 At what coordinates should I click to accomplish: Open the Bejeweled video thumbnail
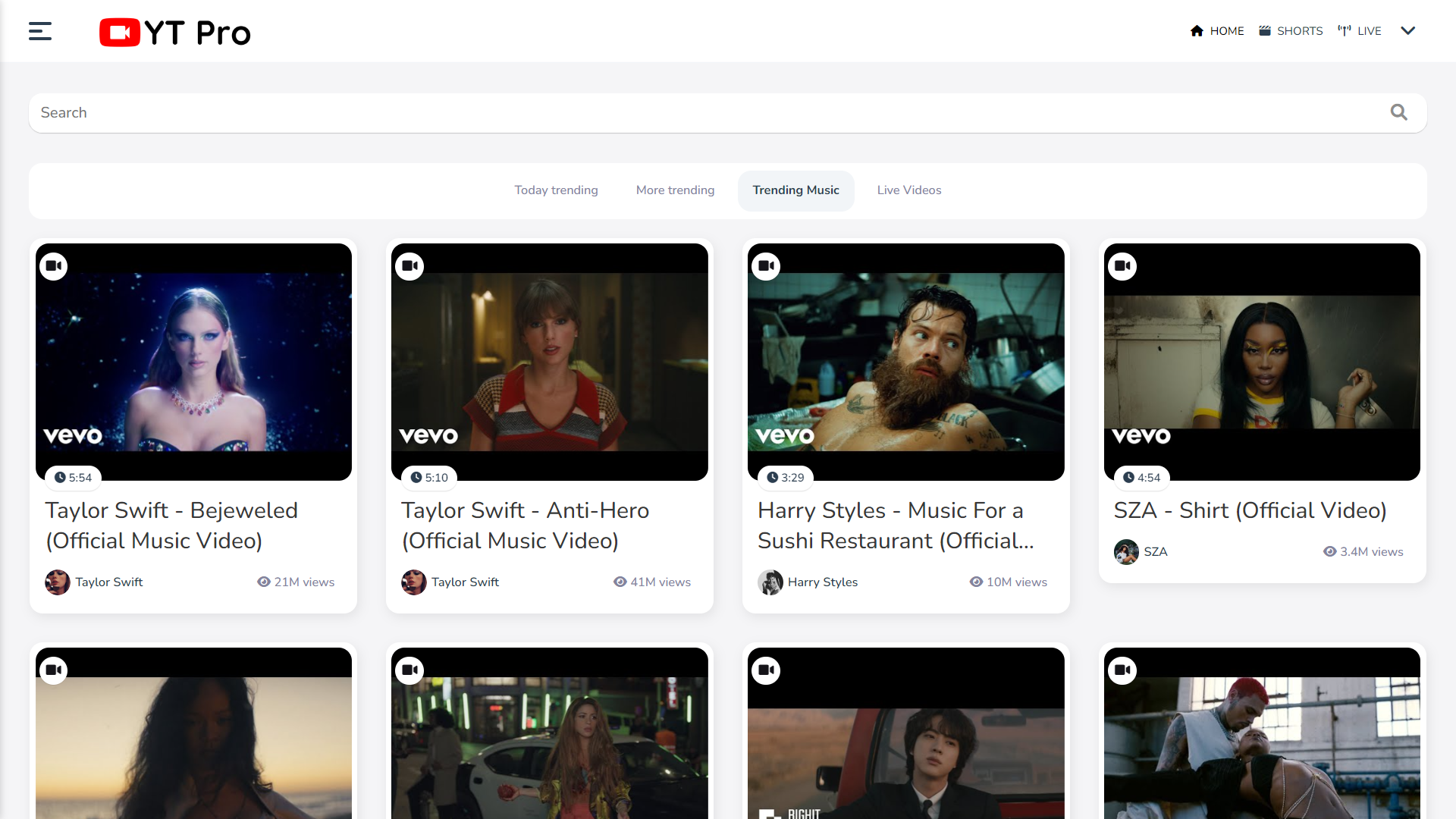pyautogui.click(x=193, y=362)
